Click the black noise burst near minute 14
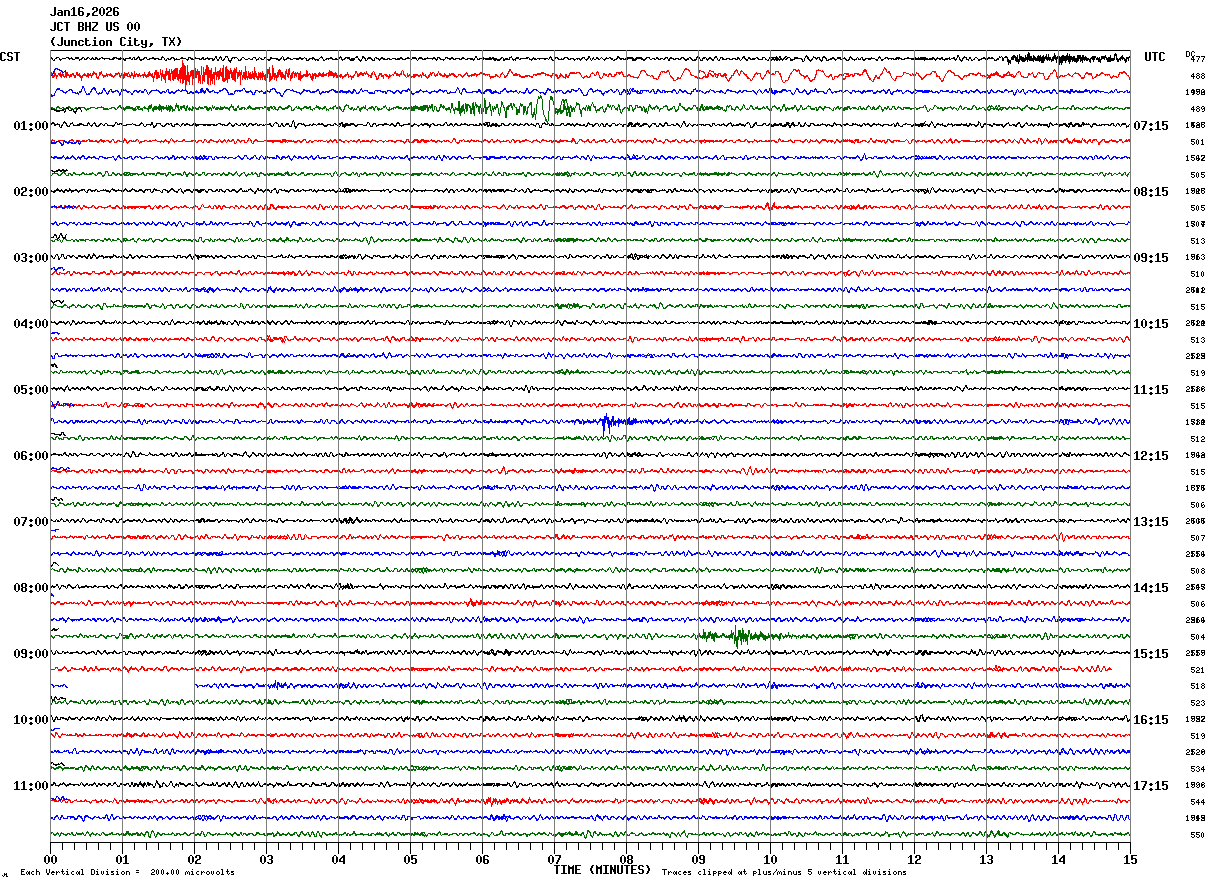 point(1065,58)
